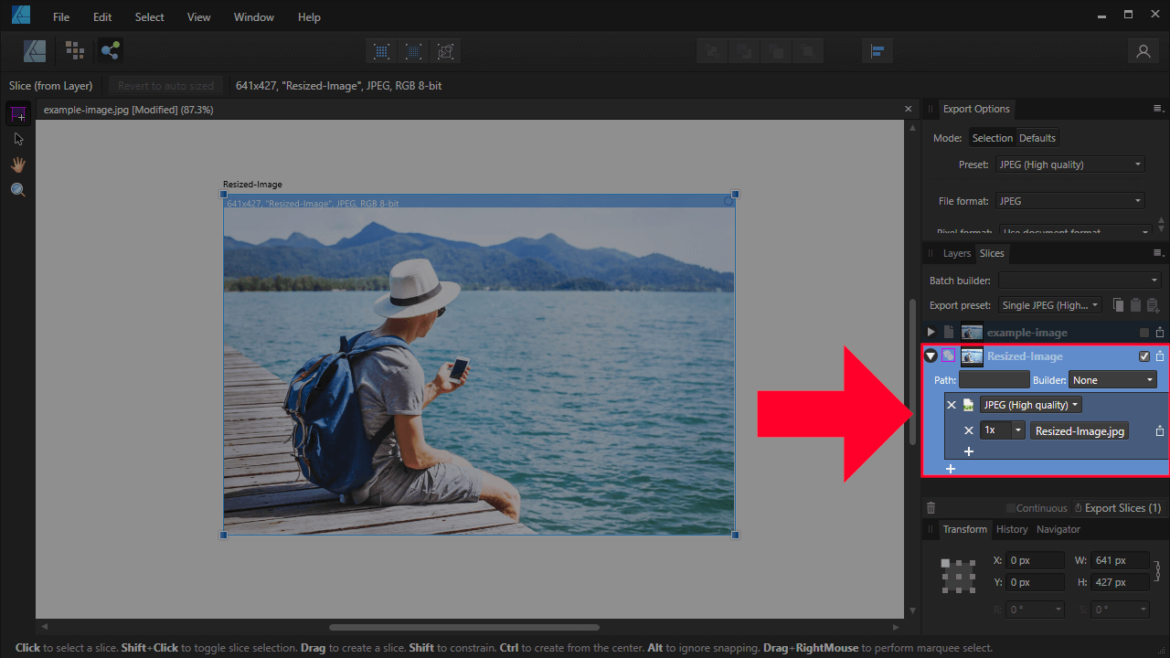Image resolution: width=1170 pixels, height=658 pixels.
Task: Open the Select menu
Action: [149, 16]
